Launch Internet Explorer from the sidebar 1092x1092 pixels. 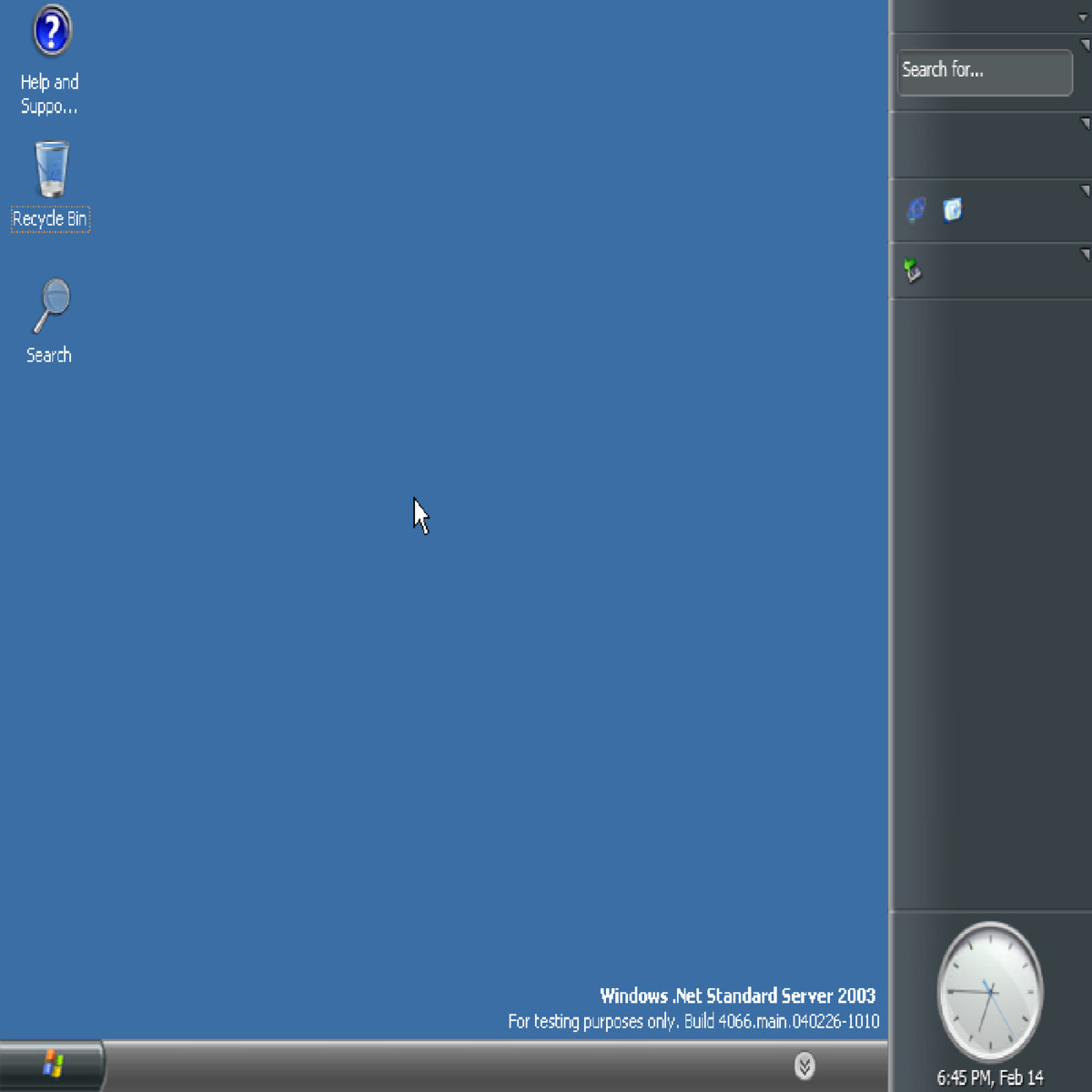[915, 210]
